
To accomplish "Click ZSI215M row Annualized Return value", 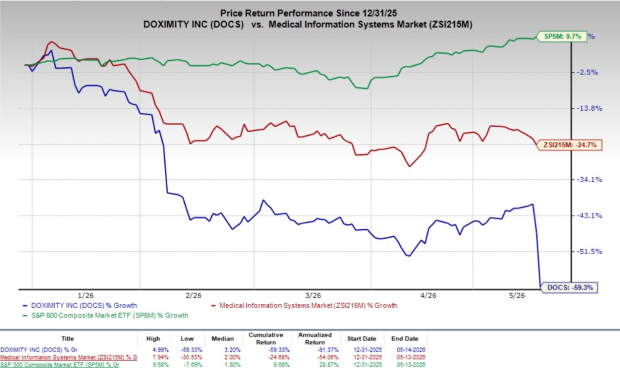I will point(328,357).
